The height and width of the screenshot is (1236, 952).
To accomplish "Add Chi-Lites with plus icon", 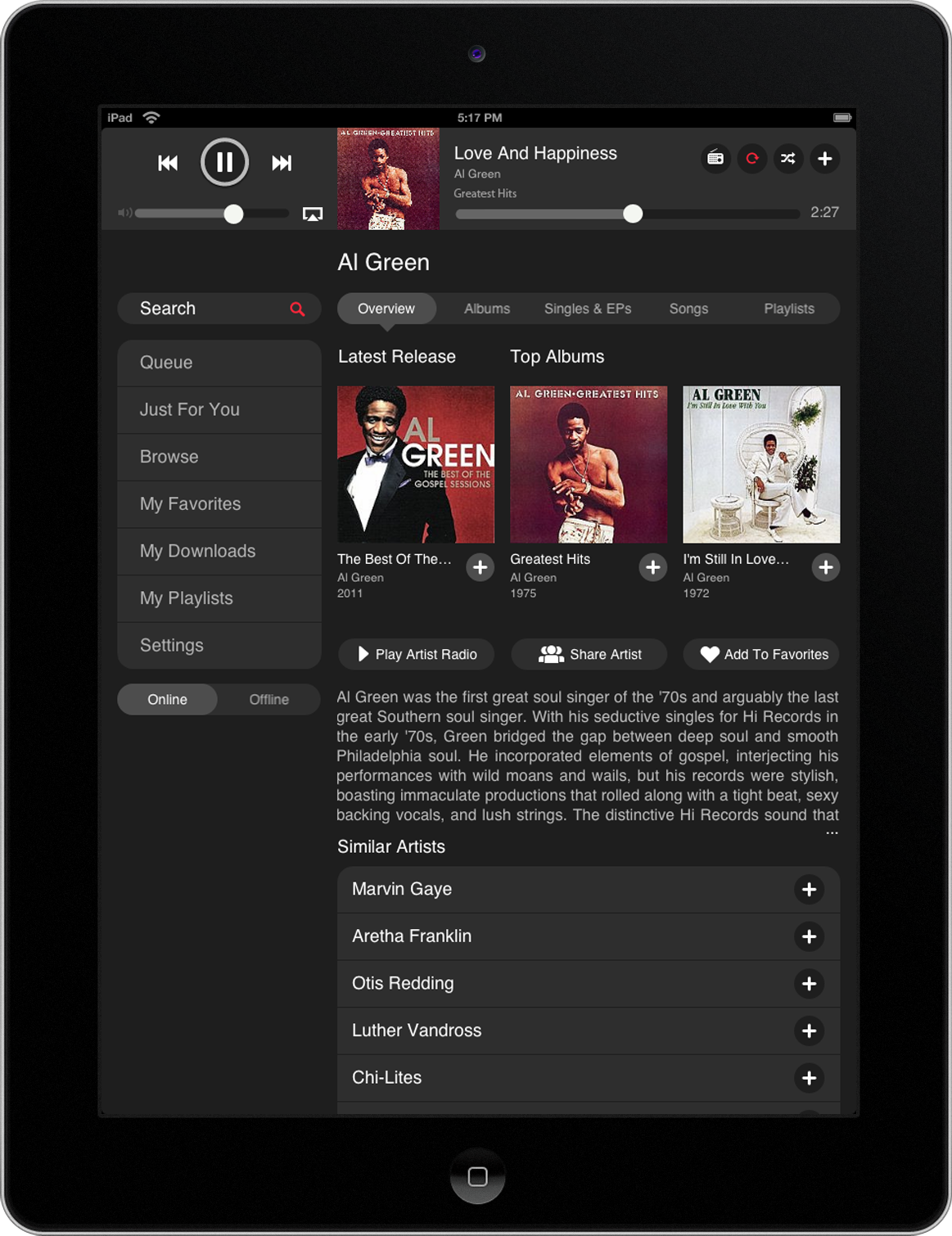I will tap(809, 1079).
